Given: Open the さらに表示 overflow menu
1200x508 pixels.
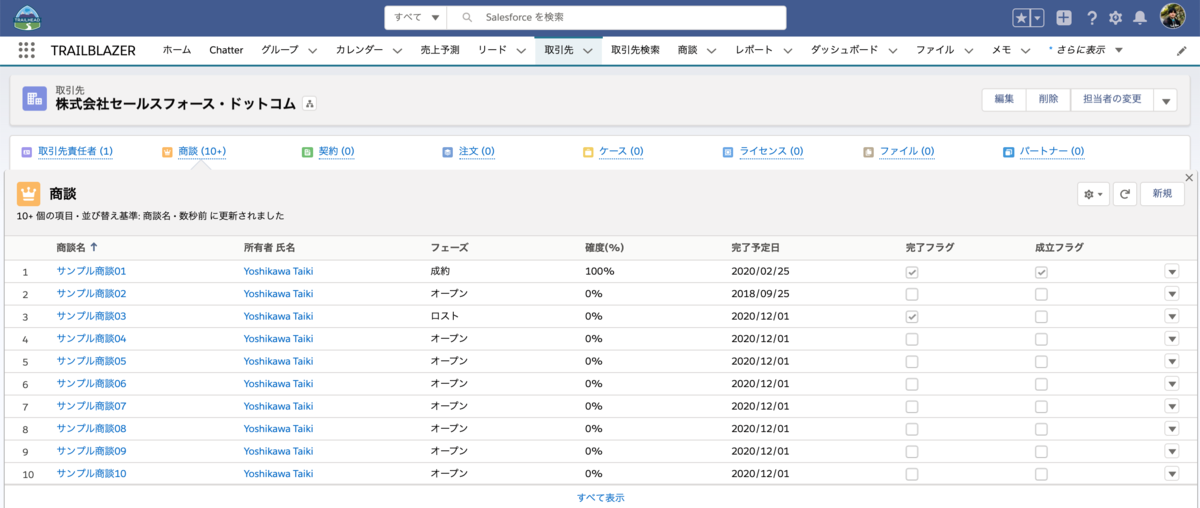Looking at the screenshot, I should coord(1086,50).
